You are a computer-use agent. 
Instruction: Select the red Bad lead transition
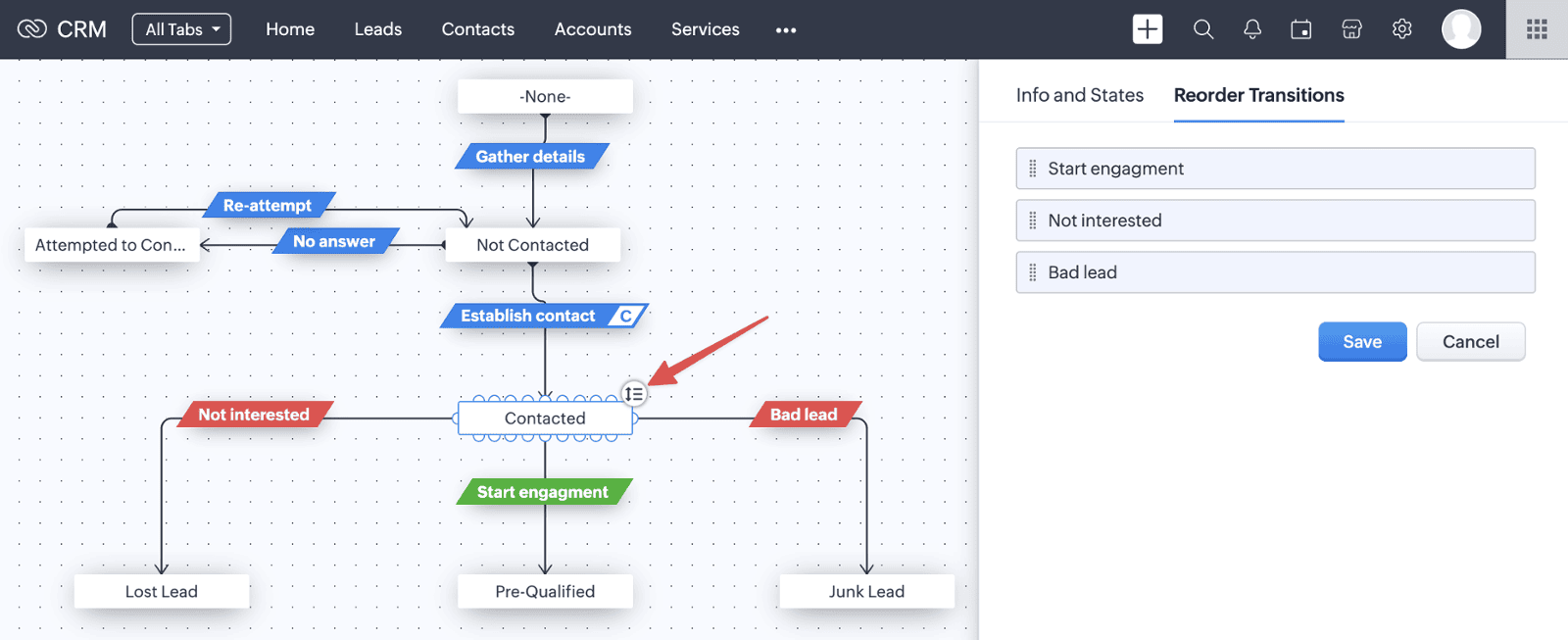806,415
